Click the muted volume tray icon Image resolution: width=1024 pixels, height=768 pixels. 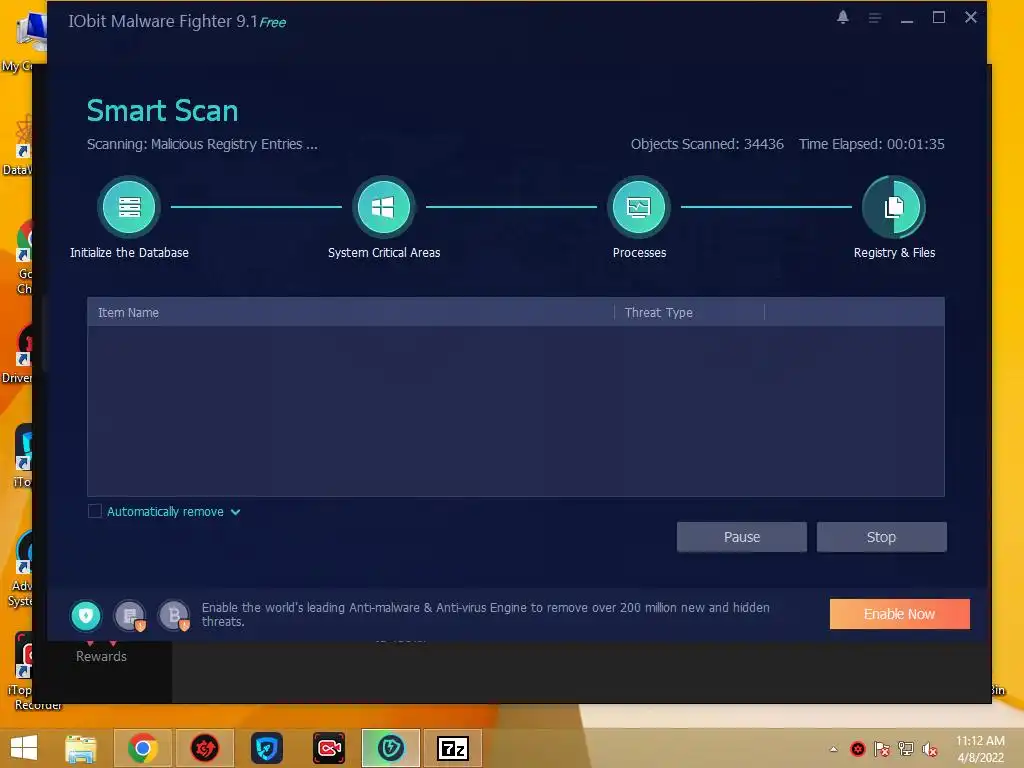point(930,749)
